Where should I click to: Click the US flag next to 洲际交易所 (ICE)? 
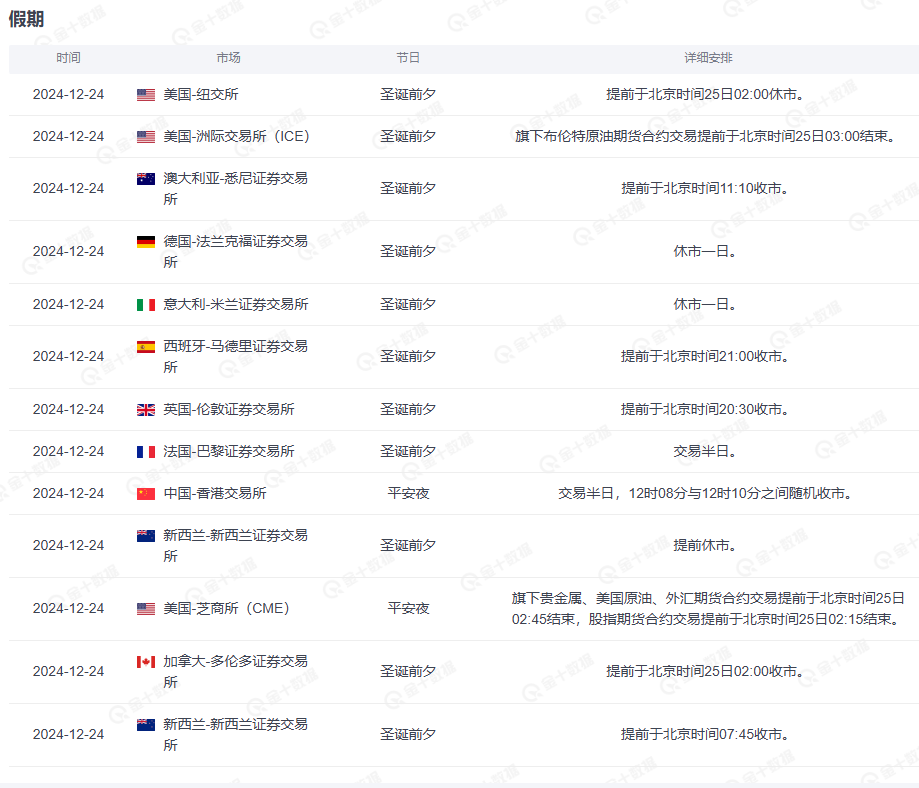pos(146,137)
